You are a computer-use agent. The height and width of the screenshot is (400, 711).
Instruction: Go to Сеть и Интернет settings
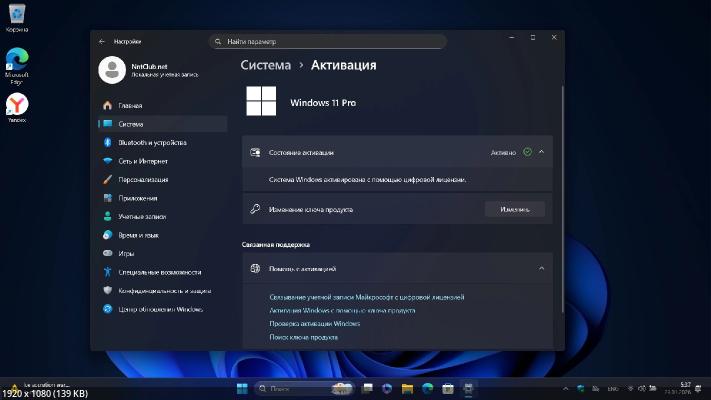[143, 161]
